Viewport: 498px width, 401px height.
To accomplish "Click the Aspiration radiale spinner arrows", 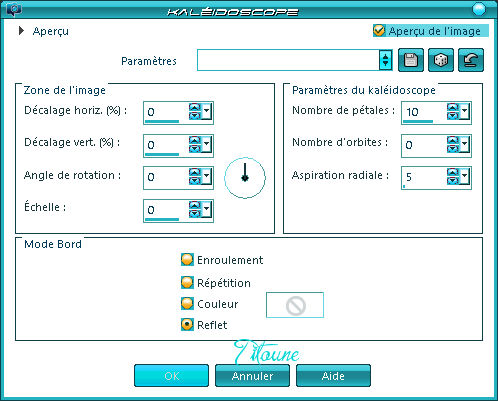I will point(453,176).
